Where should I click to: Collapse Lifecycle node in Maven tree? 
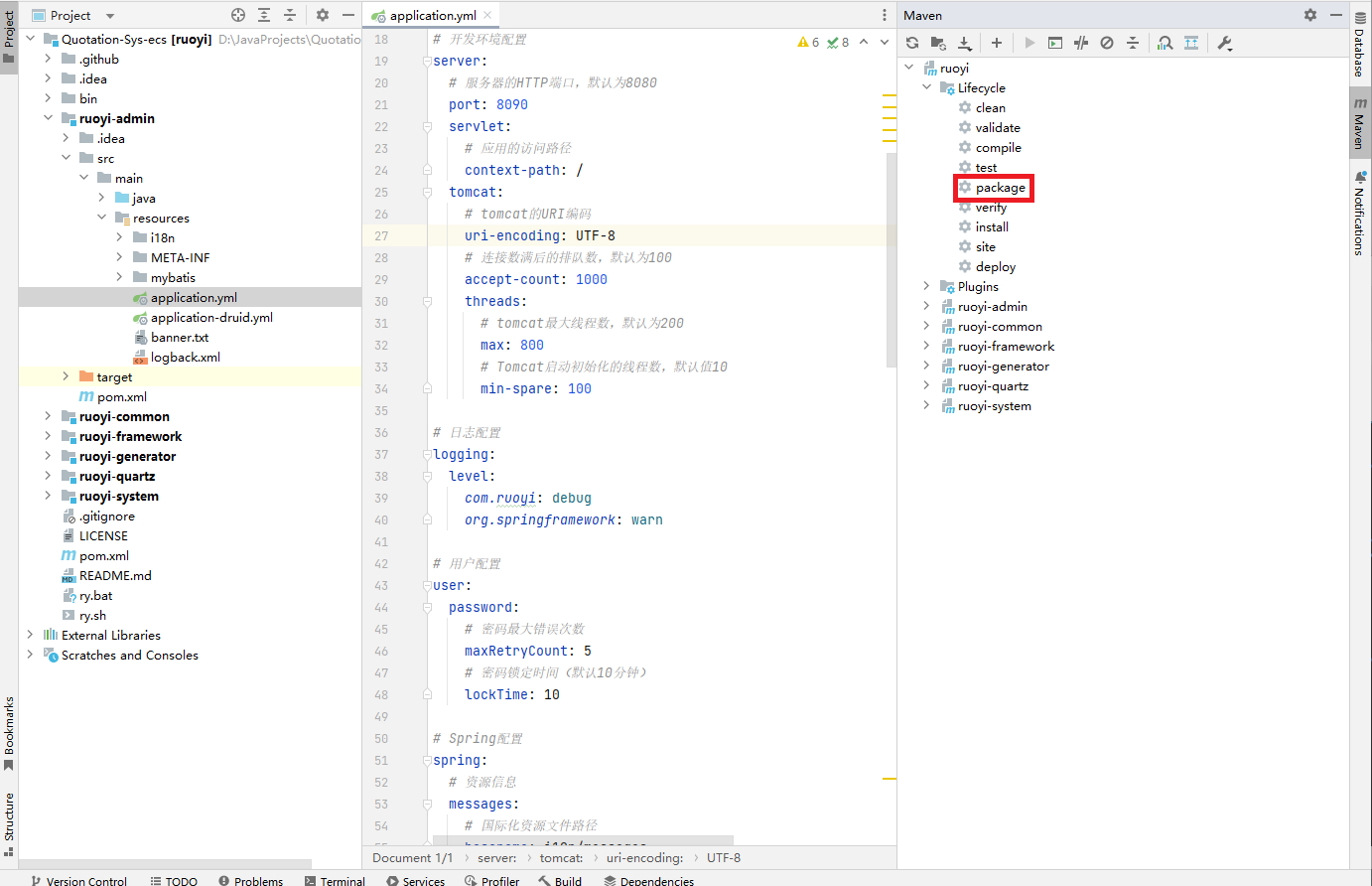coord(927,87)
